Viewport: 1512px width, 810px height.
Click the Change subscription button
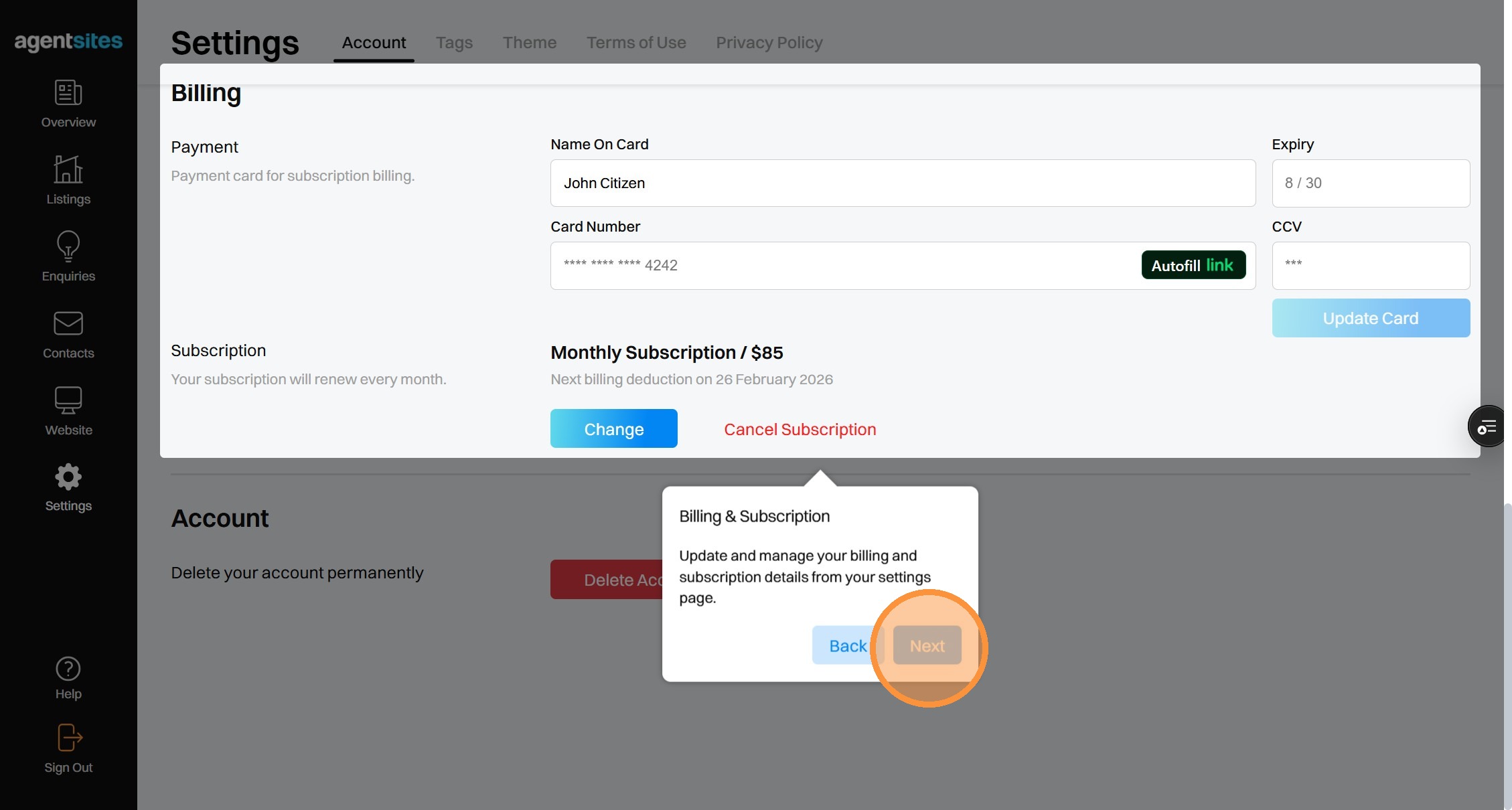613,428
